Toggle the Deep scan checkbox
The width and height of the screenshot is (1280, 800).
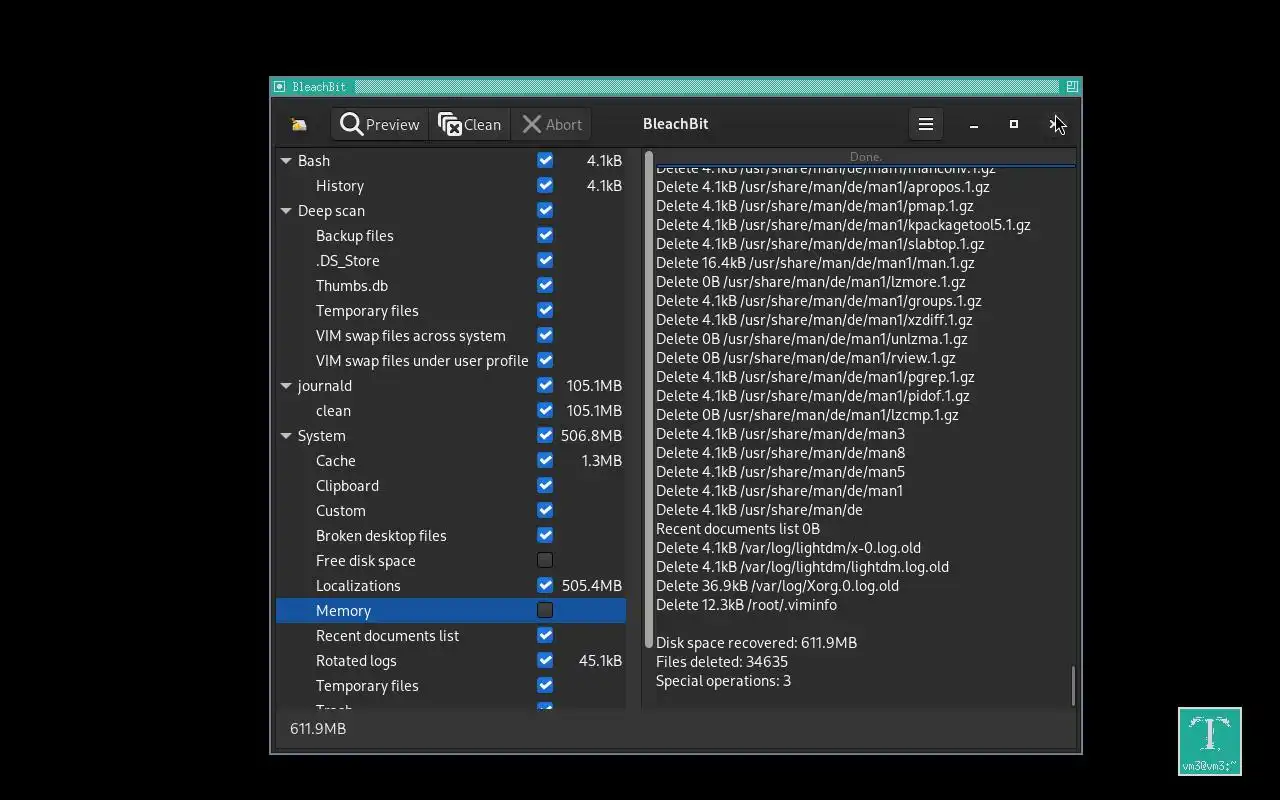point(545,210)
